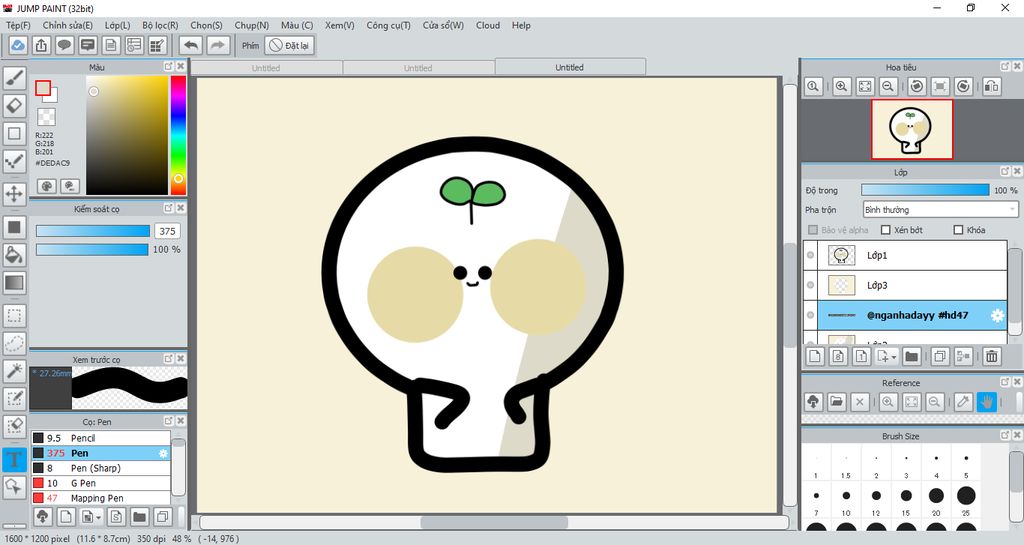
Task: Select the Brush tool in left toolbar
Action: click(x=14, y=78)
